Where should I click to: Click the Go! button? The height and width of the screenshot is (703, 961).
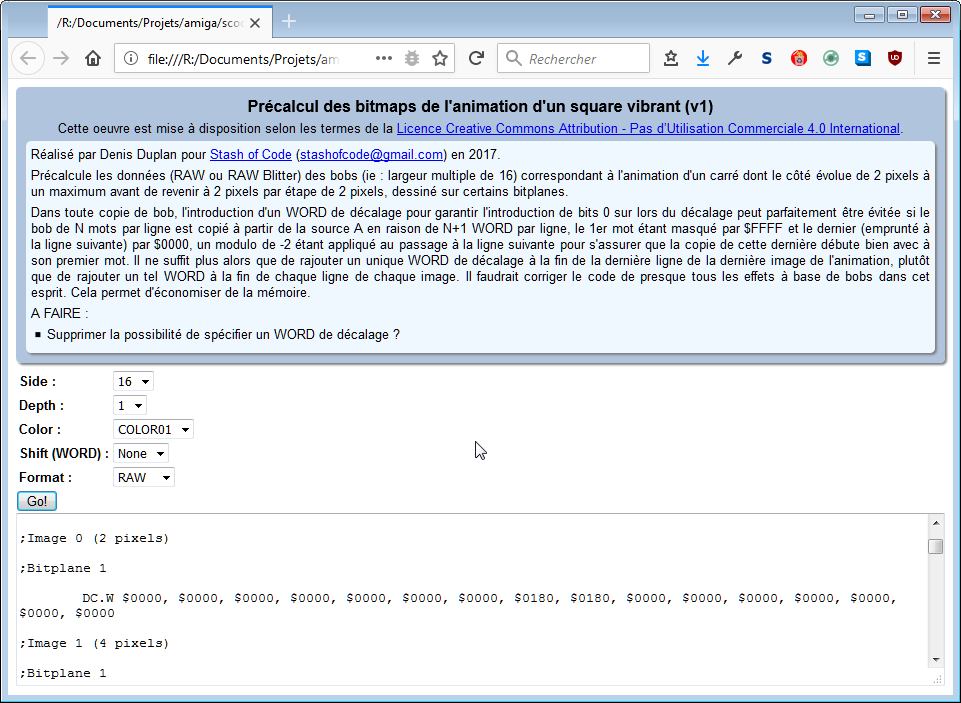pyautogui.click(x=37, y=501)
